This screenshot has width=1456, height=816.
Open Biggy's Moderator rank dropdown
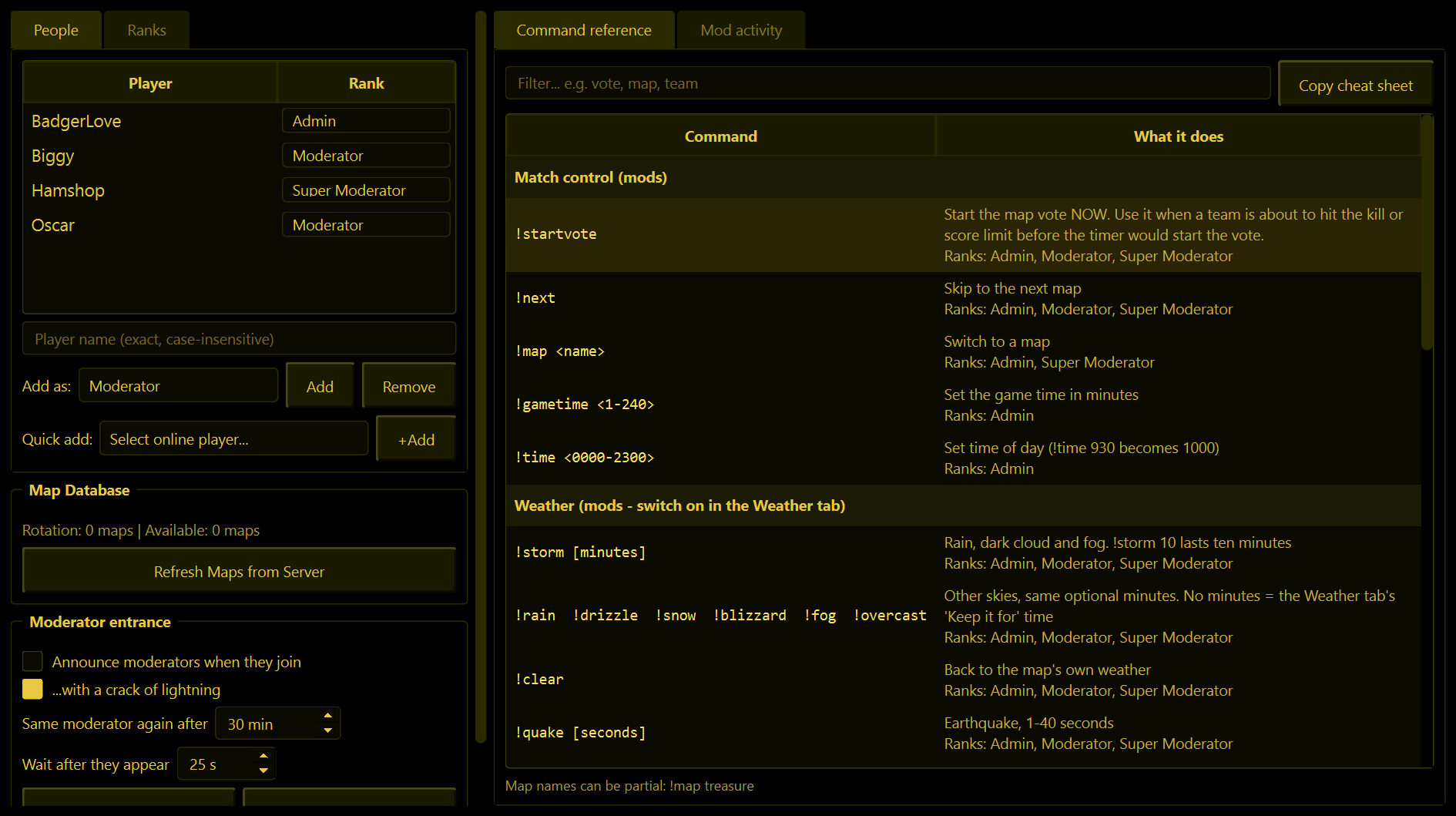point(366,156)
